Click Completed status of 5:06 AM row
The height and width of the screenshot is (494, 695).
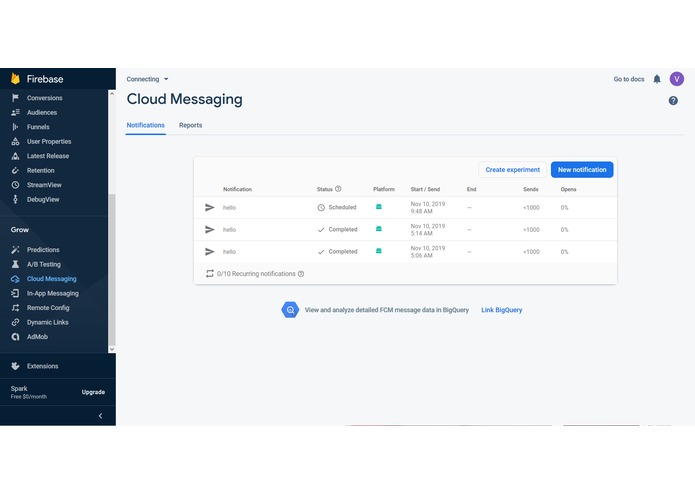(x=337, y=252)
